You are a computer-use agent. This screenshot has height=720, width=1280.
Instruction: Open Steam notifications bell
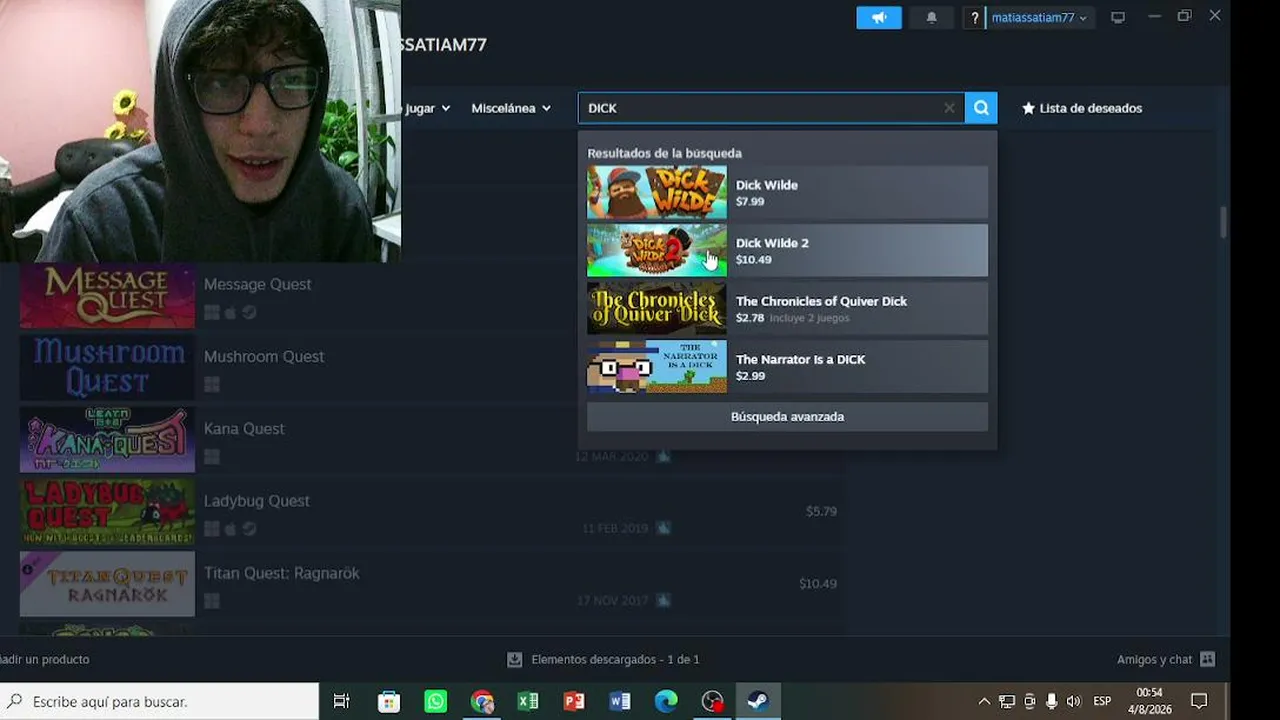[932, 18]
